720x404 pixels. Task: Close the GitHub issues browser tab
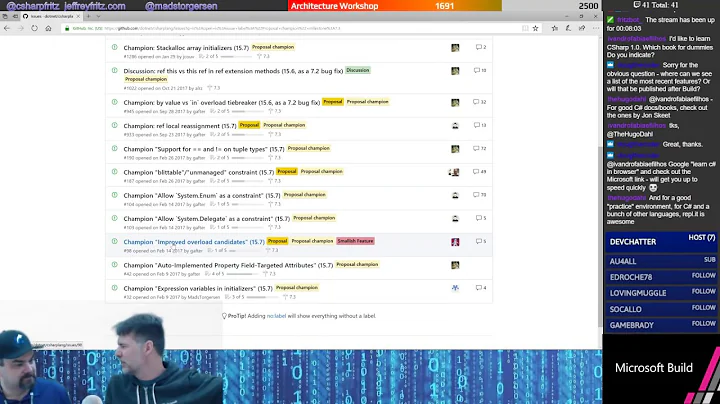point(78,16)
